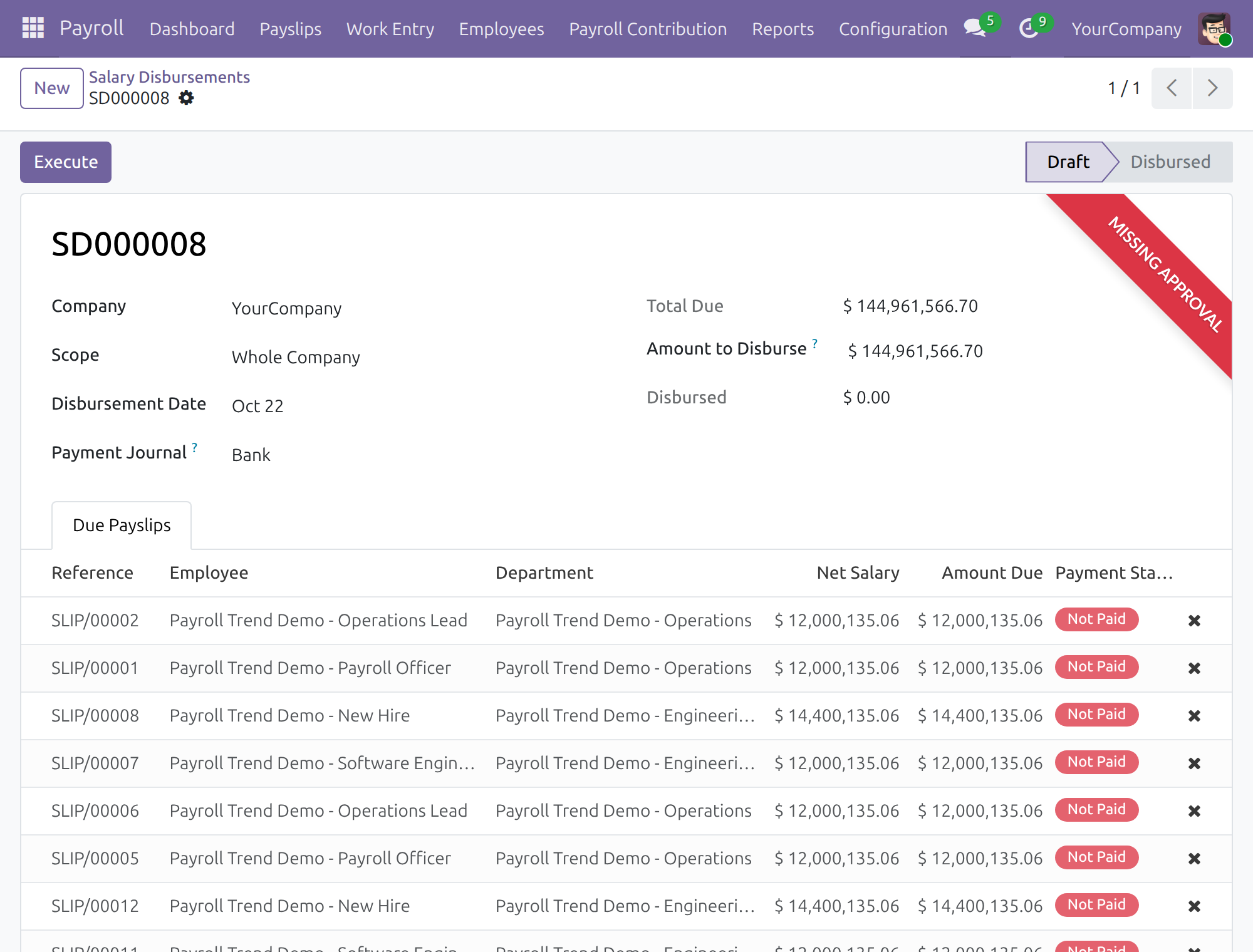Go to the next record arrow
The width and height of the screenshot is (1253, 952).
pos(1213,88)
